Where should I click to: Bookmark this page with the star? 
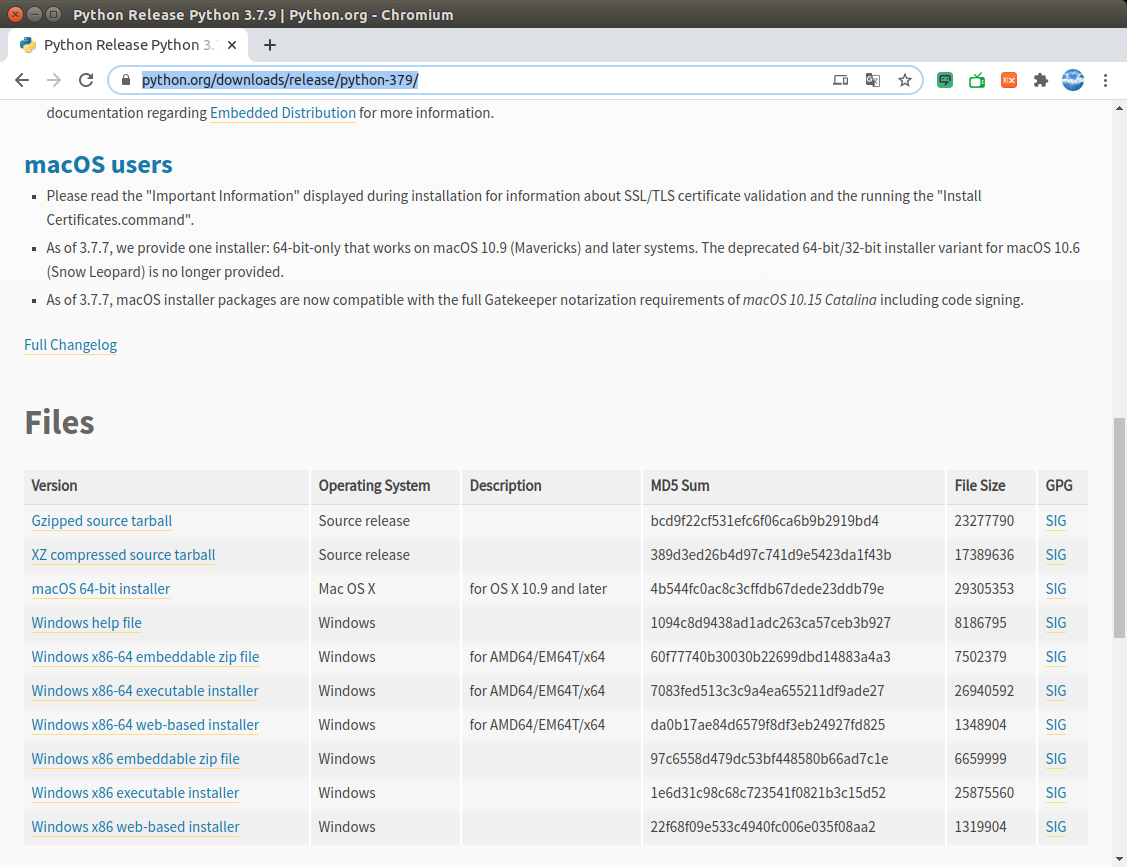coord(905,80)
